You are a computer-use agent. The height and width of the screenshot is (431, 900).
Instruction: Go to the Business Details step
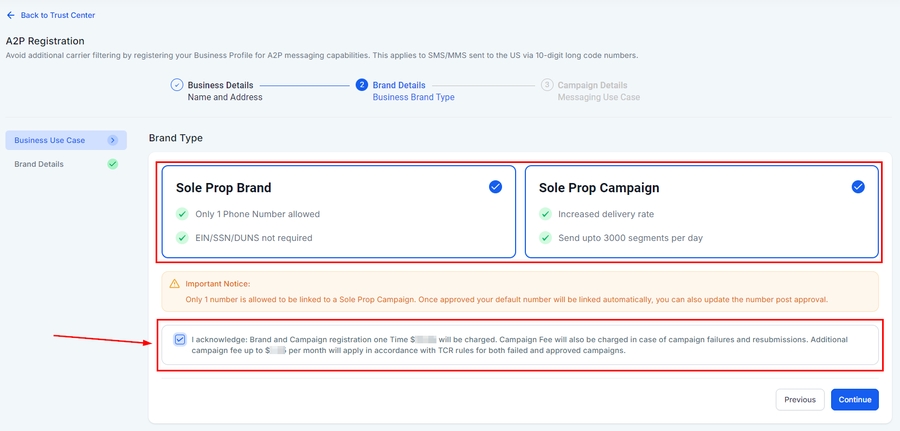220,86
